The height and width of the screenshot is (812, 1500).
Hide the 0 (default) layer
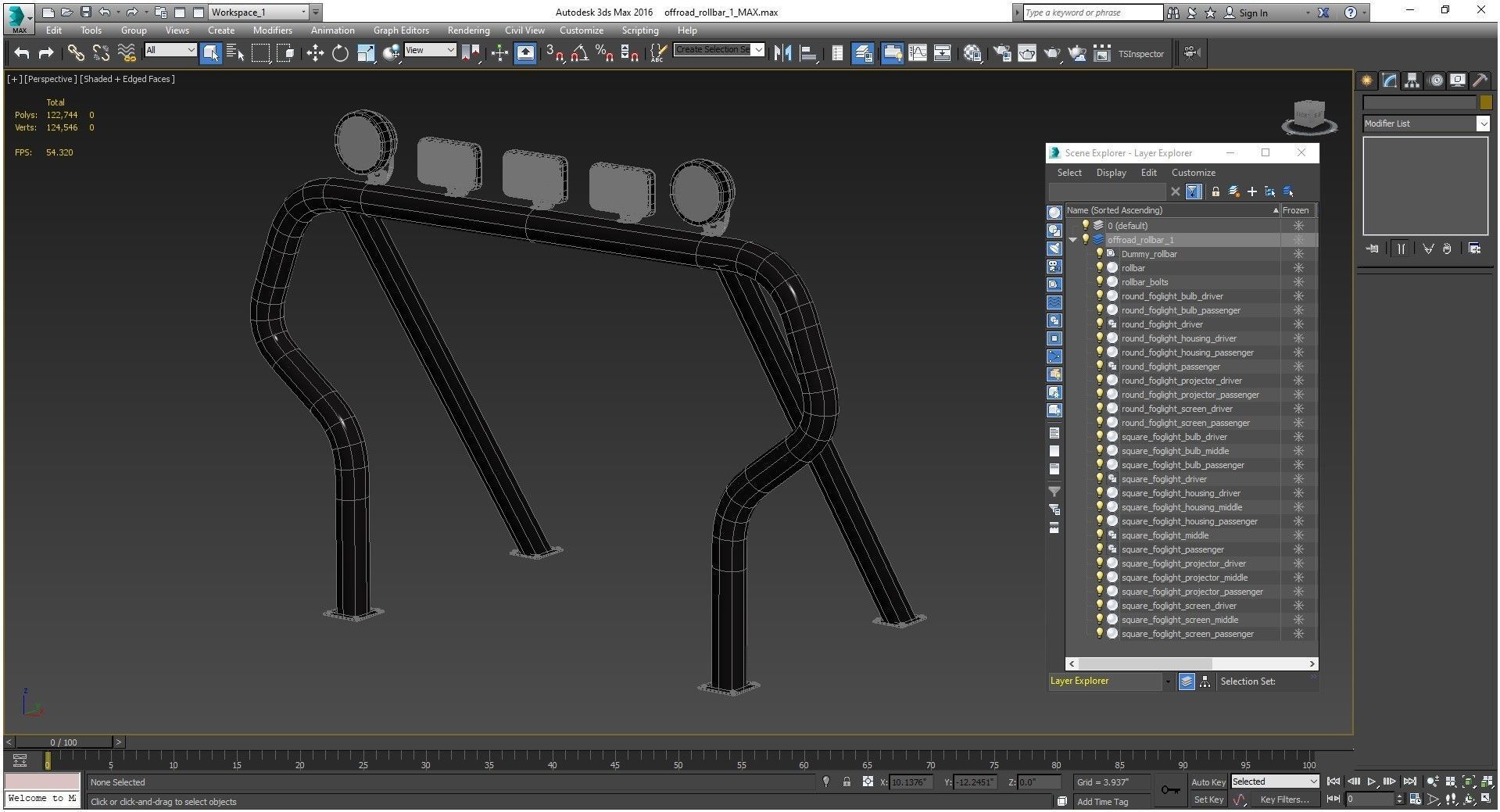tap(1085, 226)
